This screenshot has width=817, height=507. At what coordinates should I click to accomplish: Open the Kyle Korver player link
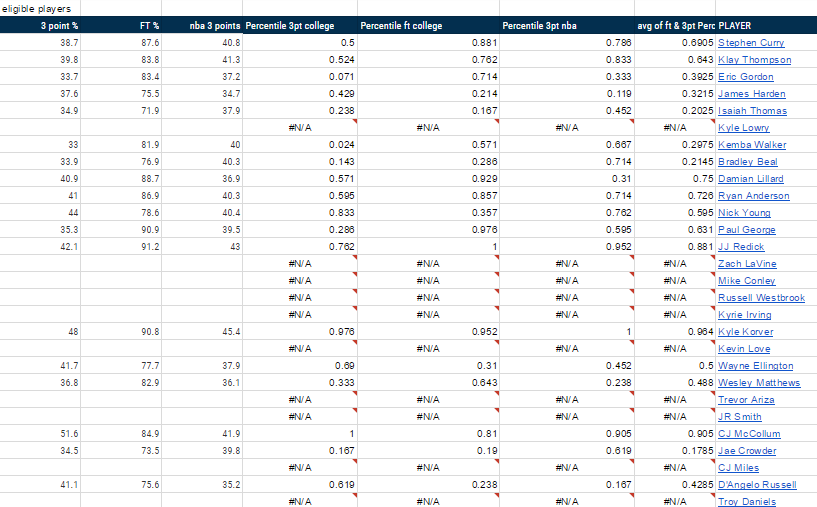tap(746, 332)
